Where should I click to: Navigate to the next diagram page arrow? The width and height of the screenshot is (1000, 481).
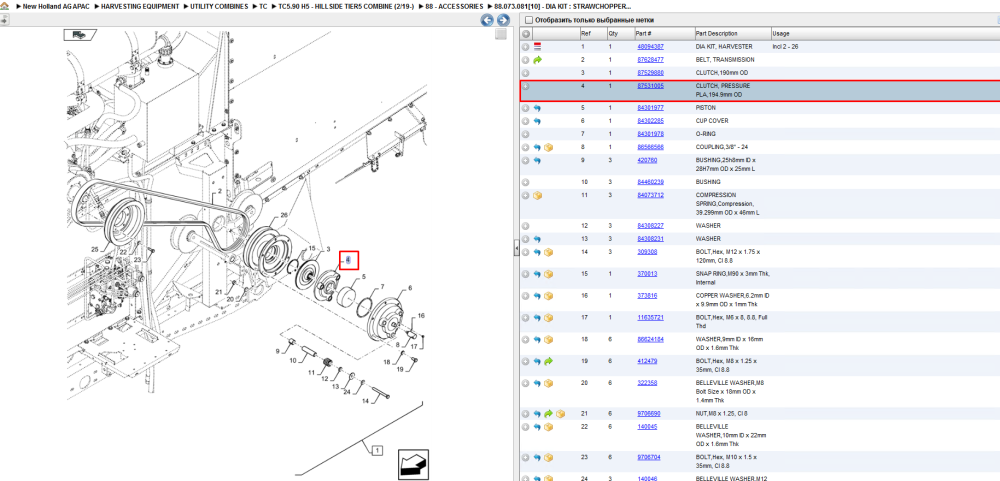point(503,20)
